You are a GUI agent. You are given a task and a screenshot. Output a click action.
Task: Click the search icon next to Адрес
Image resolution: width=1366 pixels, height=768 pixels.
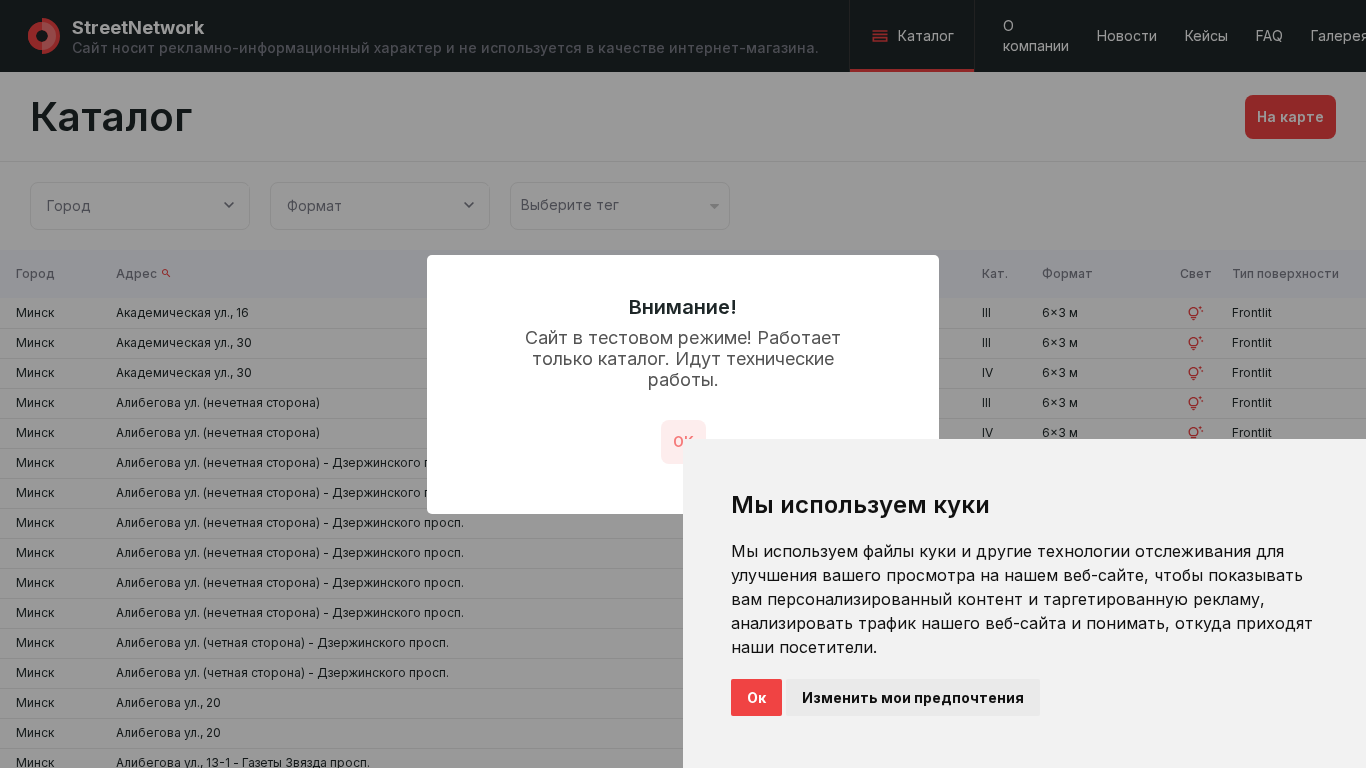166,273
